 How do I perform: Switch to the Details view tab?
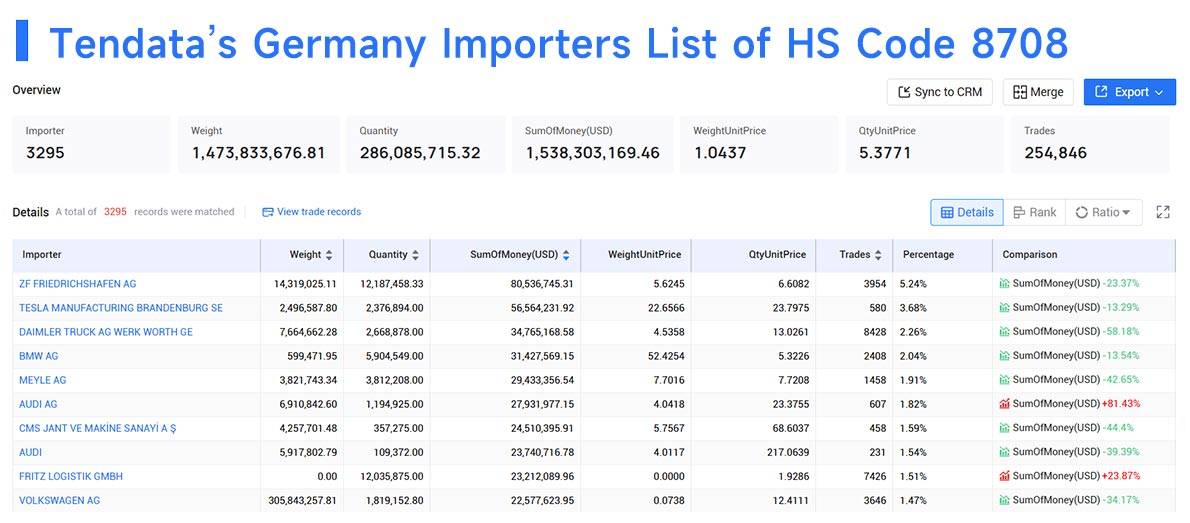(x=967, y=213)
